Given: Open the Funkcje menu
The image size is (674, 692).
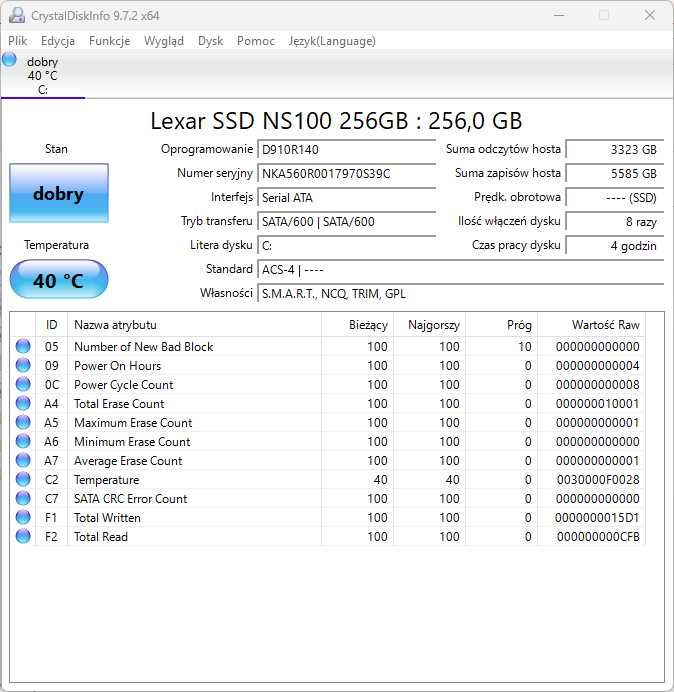Looking at the screenshot, I should (109, 41).
